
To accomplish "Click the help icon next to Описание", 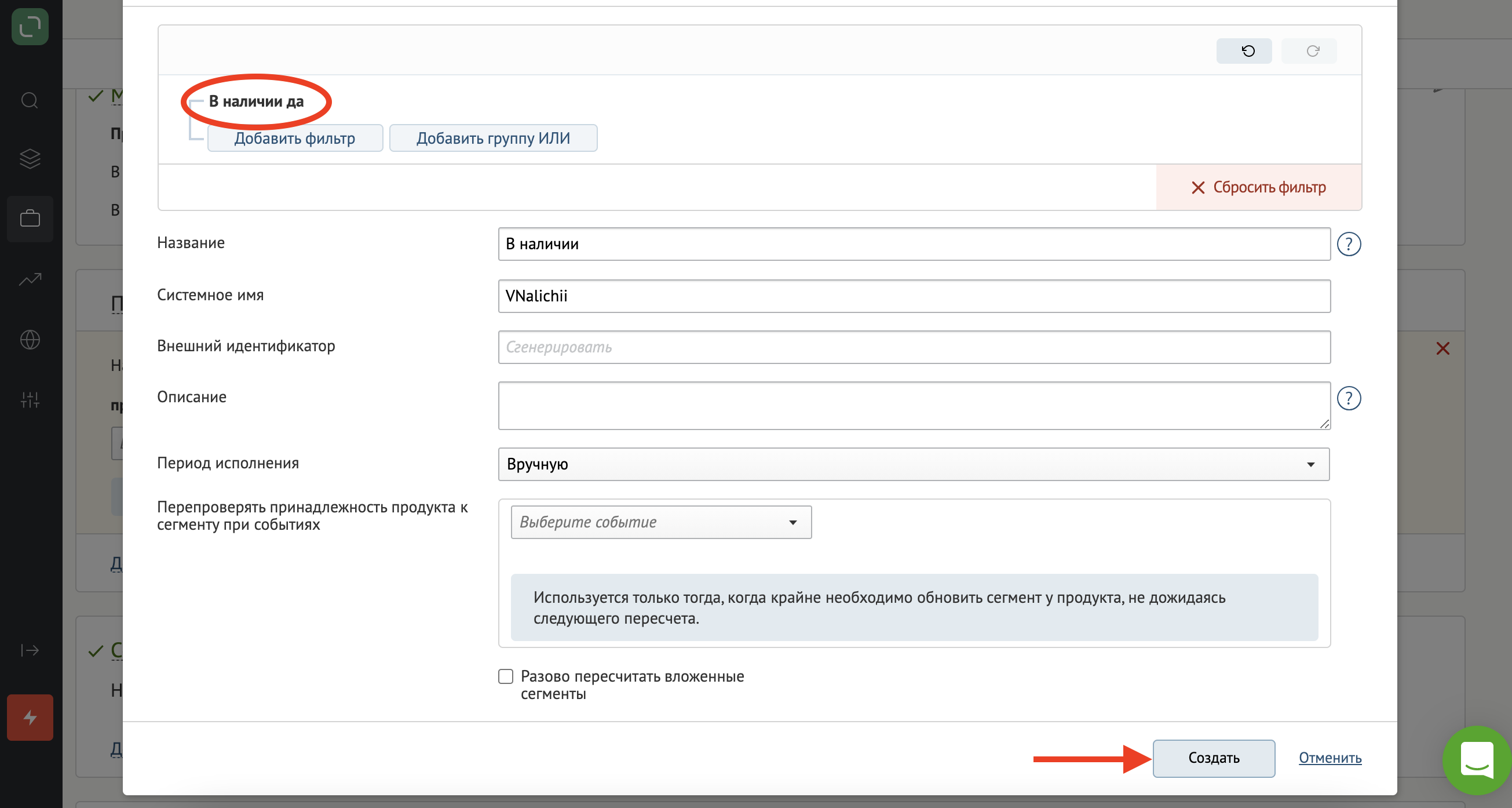I will point(1349,399).
